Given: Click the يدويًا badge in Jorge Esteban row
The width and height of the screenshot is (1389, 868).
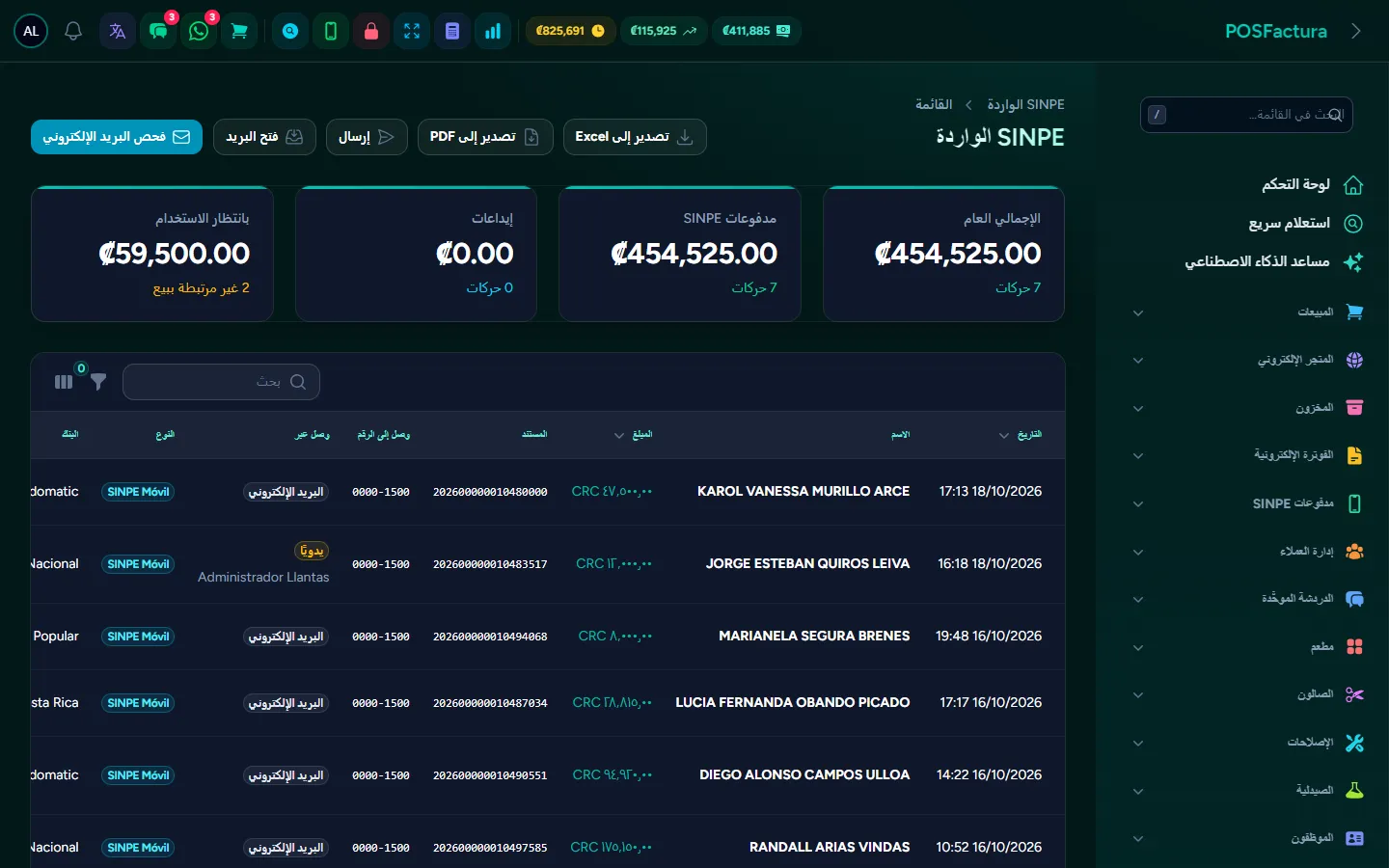Looking at the screenshot, I should tap(312, 551).
